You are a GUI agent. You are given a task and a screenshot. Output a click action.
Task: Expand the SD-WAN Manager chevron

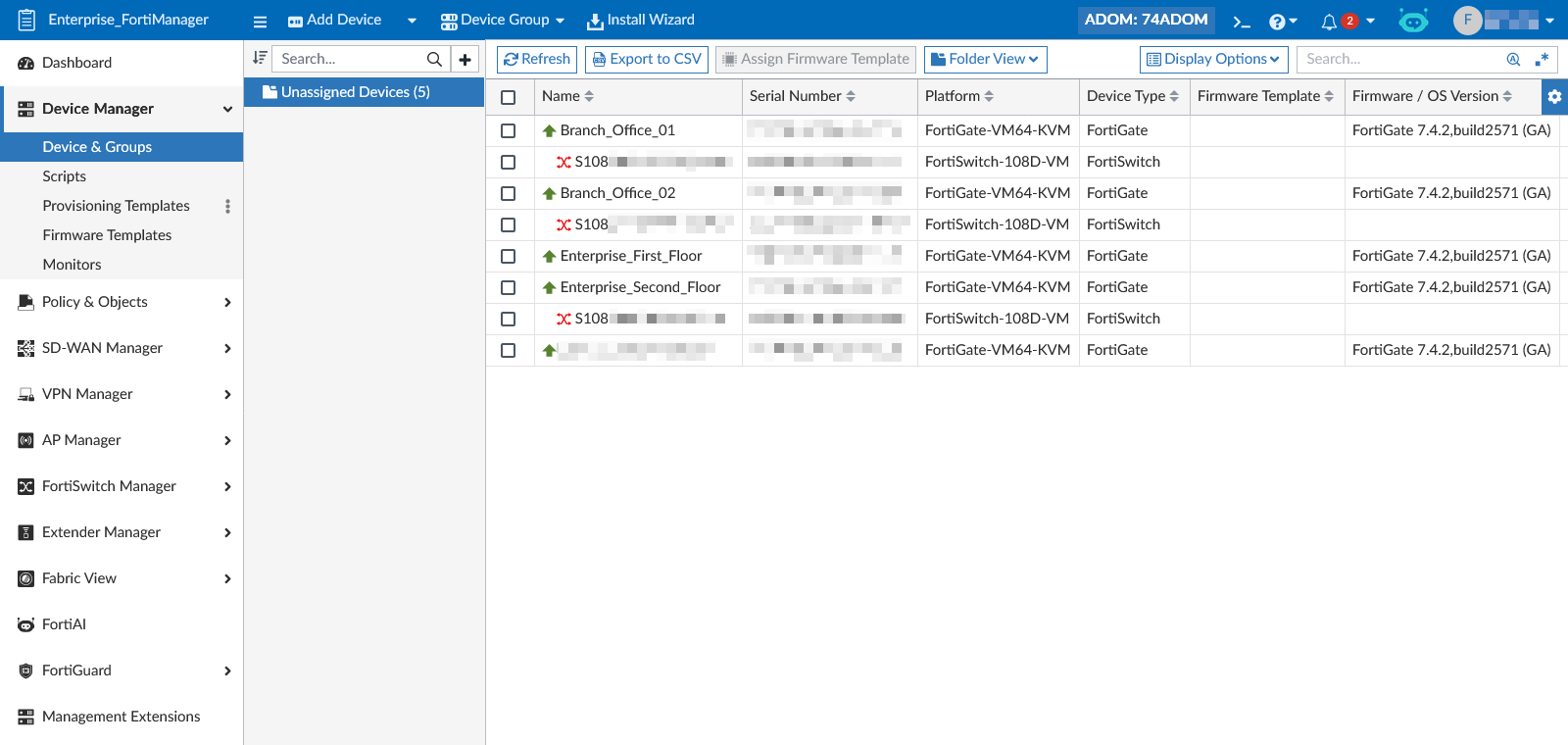click(x=227, y=348)
